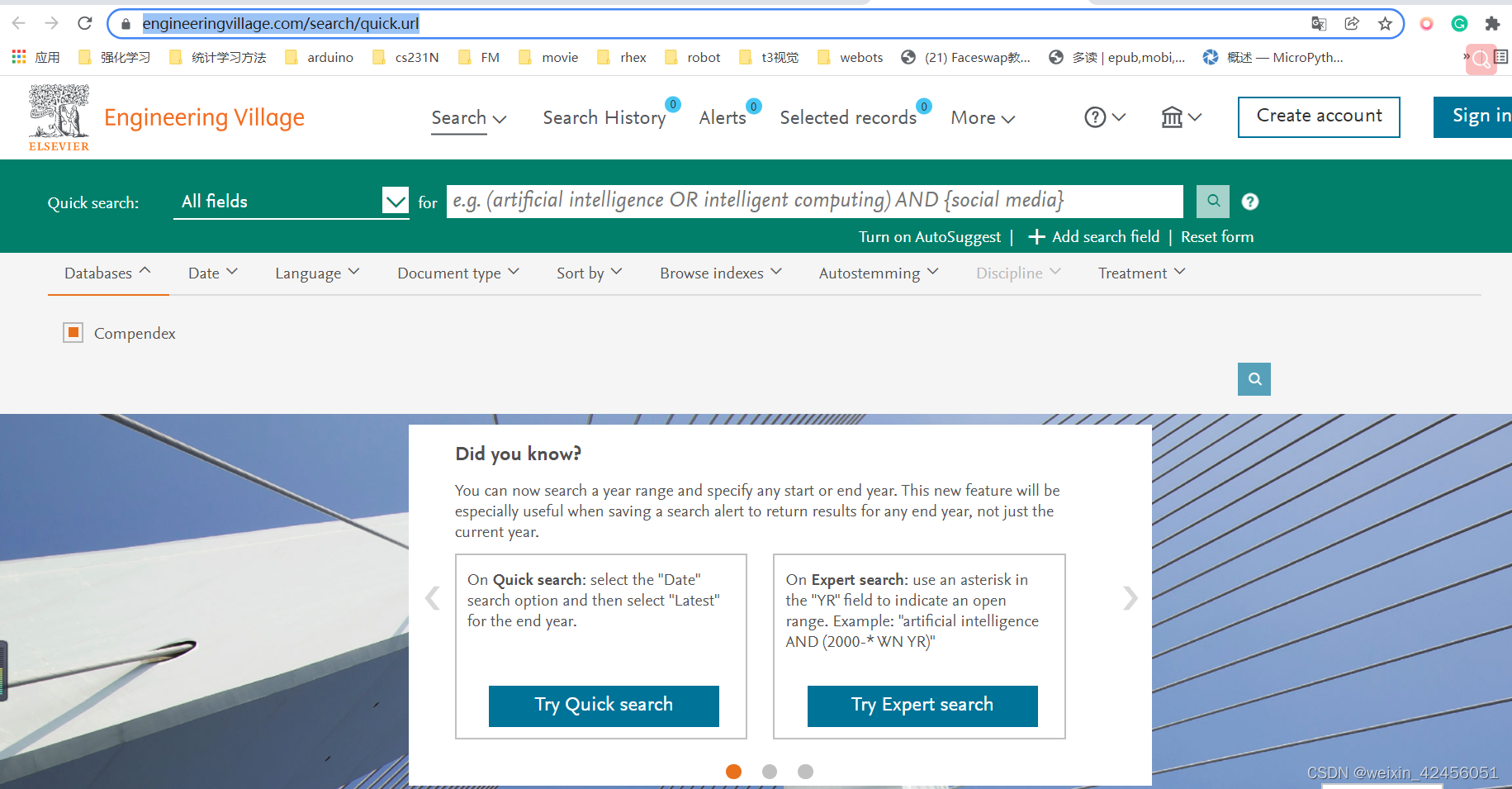Viewport: 1512px width, 789px height.
Task: Open the extensions puzzle icon
Action: 1492,23
